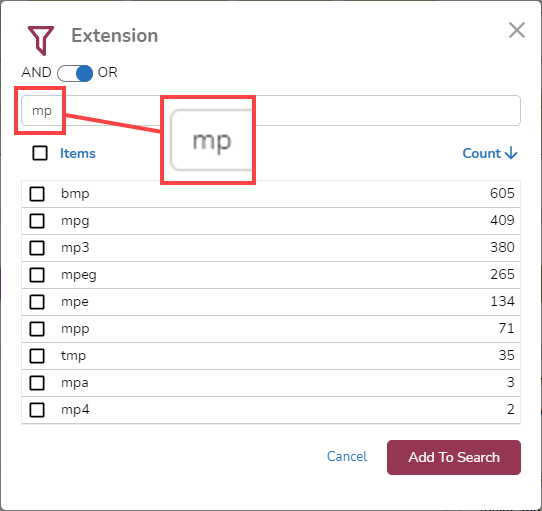Sort by the Items column header
This screenshot has height=511, width=542.
point(78,153)
